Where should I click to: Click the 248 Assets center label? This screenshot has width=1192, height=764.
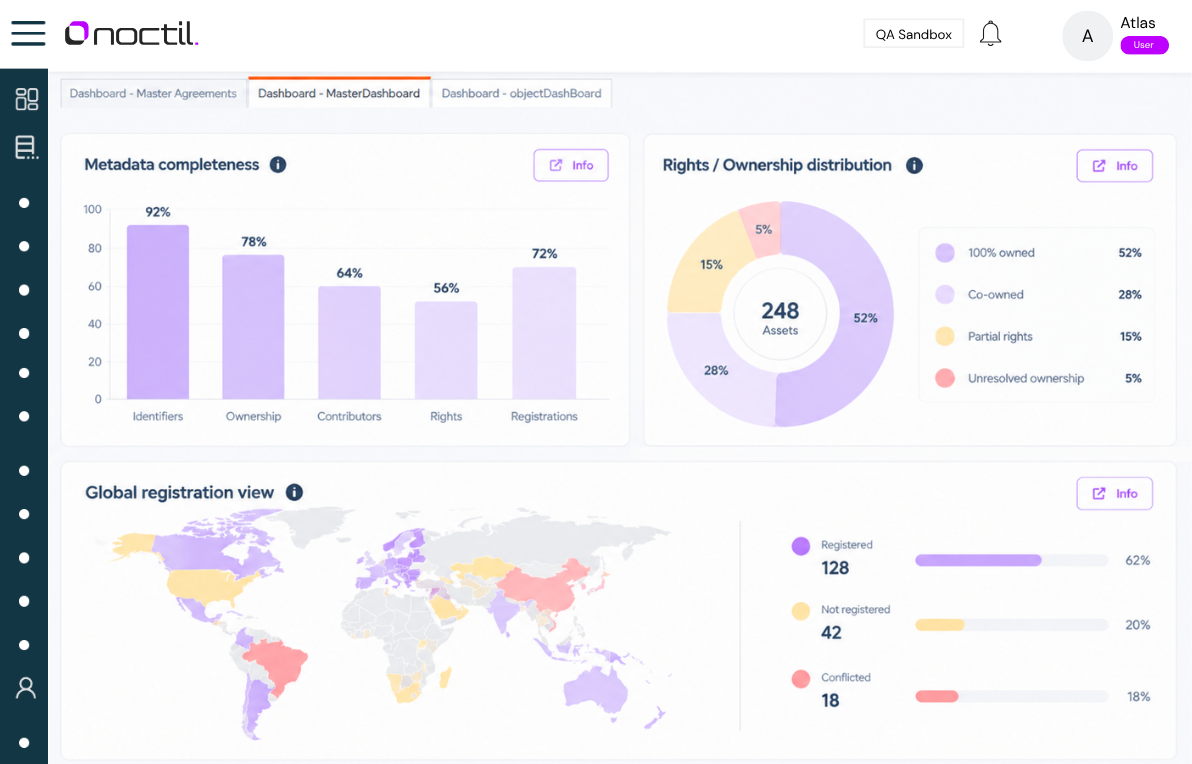780,318
